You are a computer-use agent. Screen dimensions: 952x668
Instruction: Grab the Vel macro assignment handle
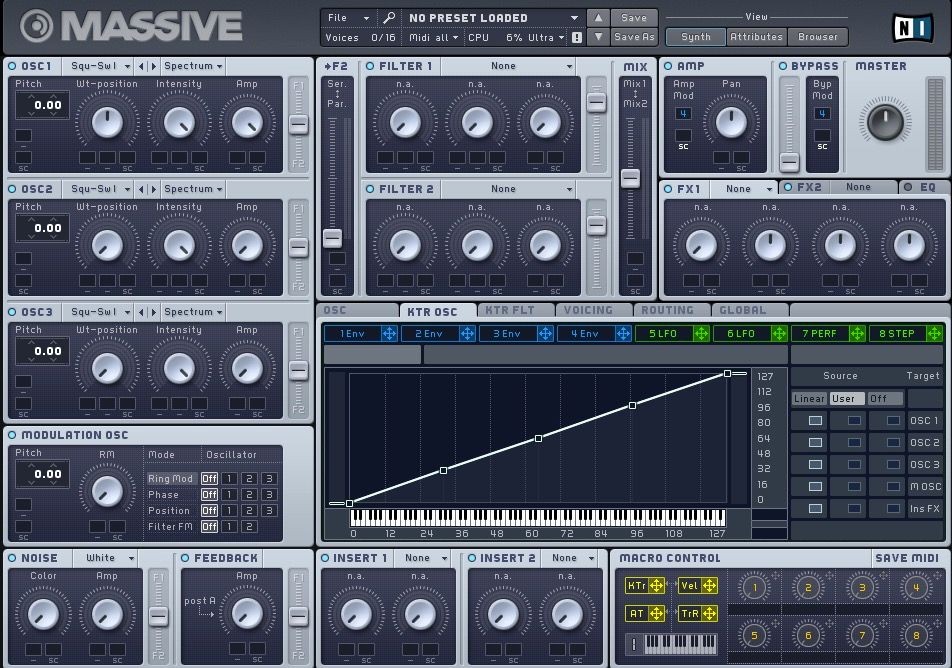click(709, 585)
